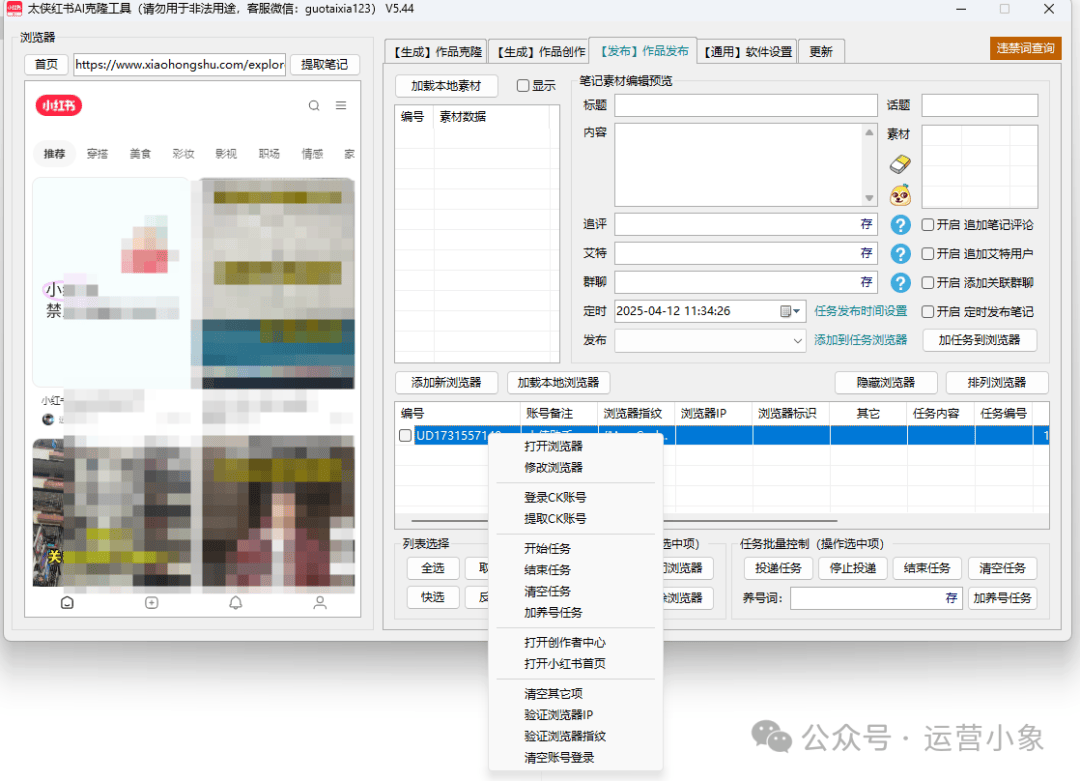Click the content box scroll-up arrow

coord(869,132)
